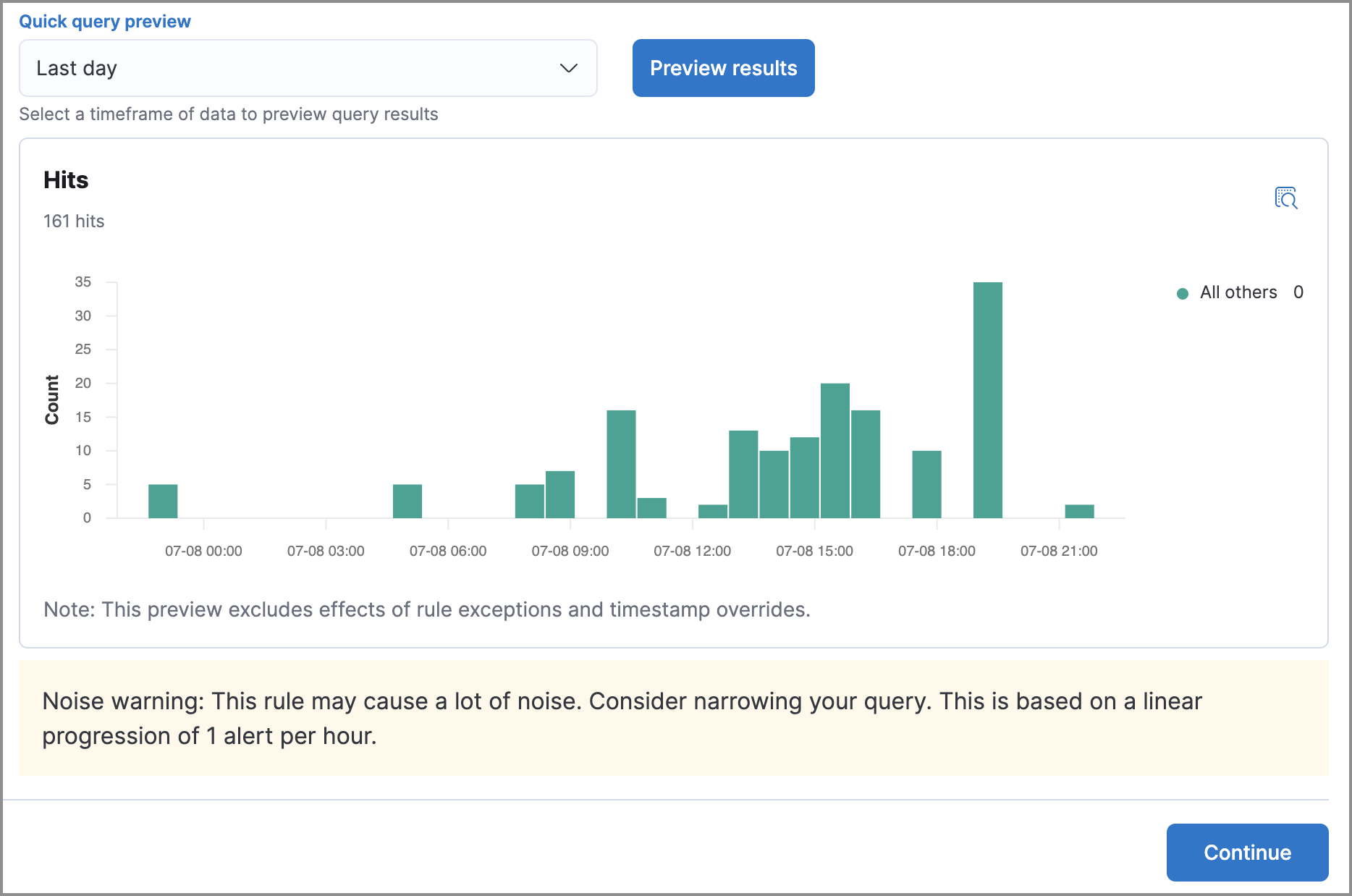Click the All others legend label
The height and width of the screenshot is (896, 1352).
(1238, 292)
